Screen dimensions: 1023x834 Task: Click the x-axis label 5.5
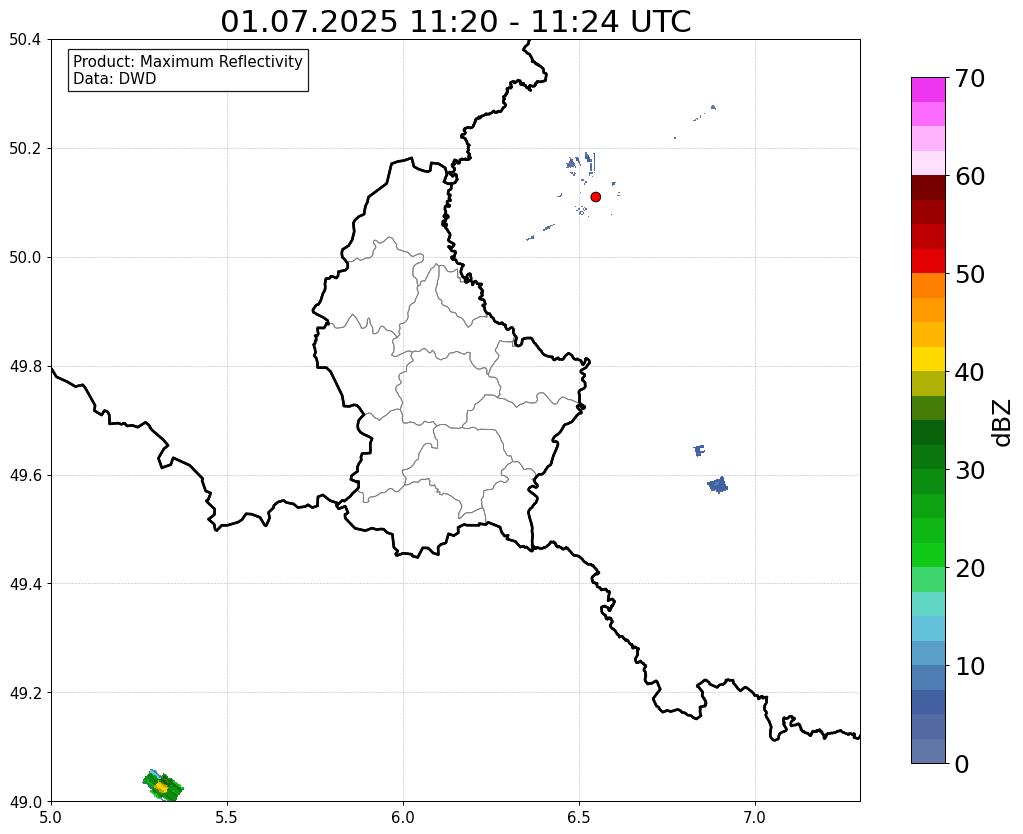227,817
